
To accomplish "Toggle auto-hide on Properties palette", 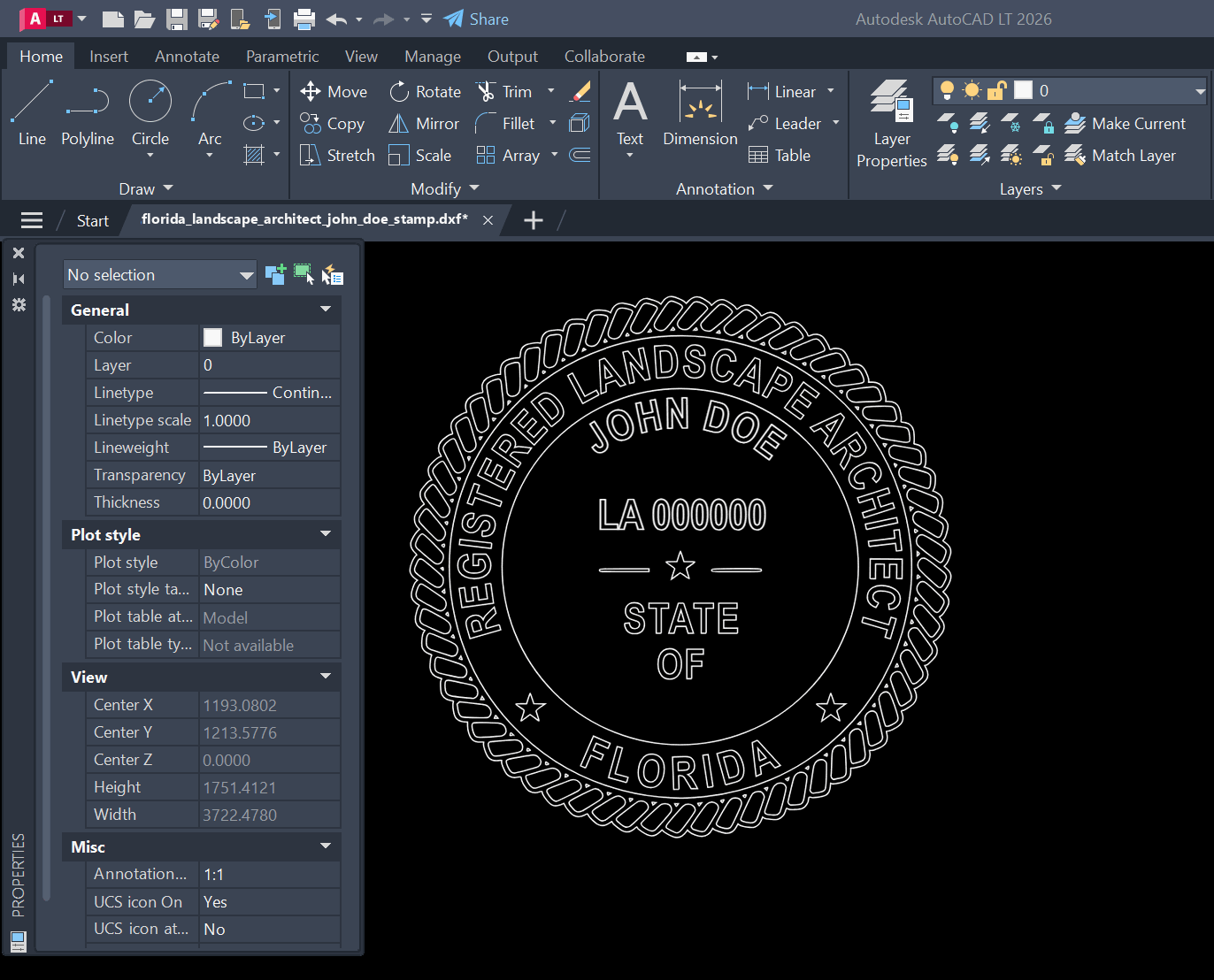I will click(x=19, y=279).
